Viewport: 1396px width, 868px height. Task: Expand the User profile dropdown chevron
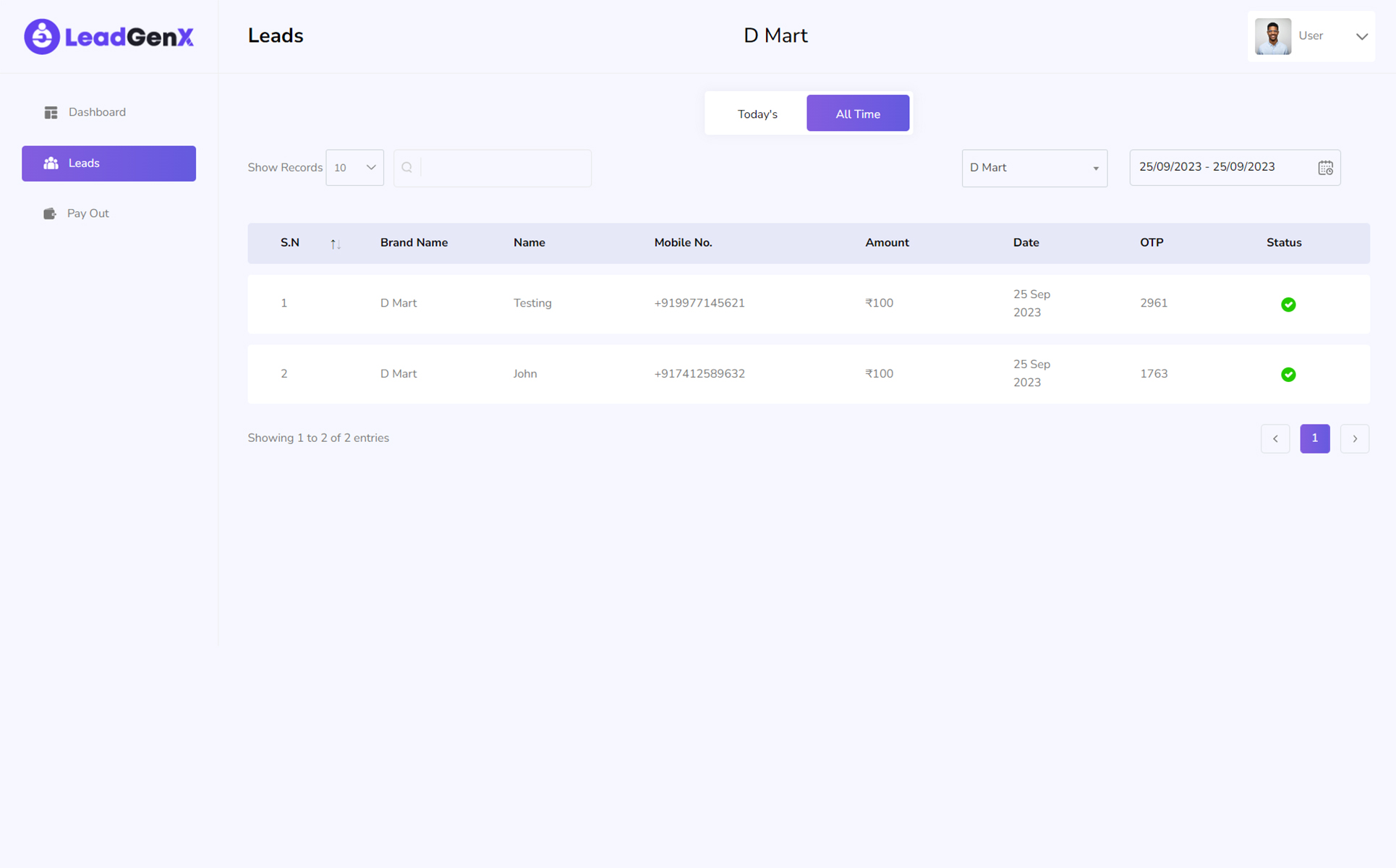(x=1361, y=36)
